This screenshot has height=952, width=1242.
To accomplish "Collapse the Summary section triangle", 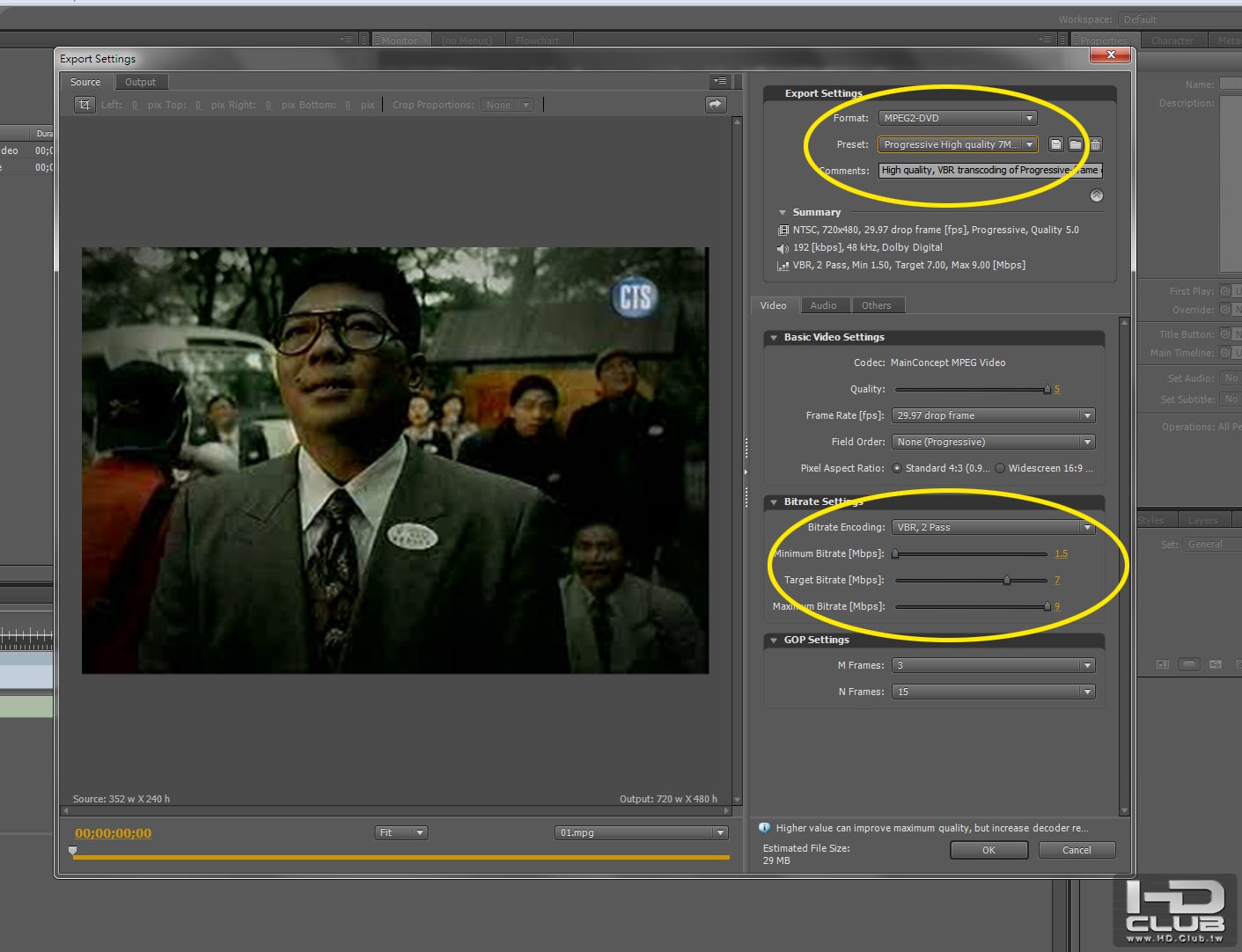I will pyautogui.click(x=782, y=212).
